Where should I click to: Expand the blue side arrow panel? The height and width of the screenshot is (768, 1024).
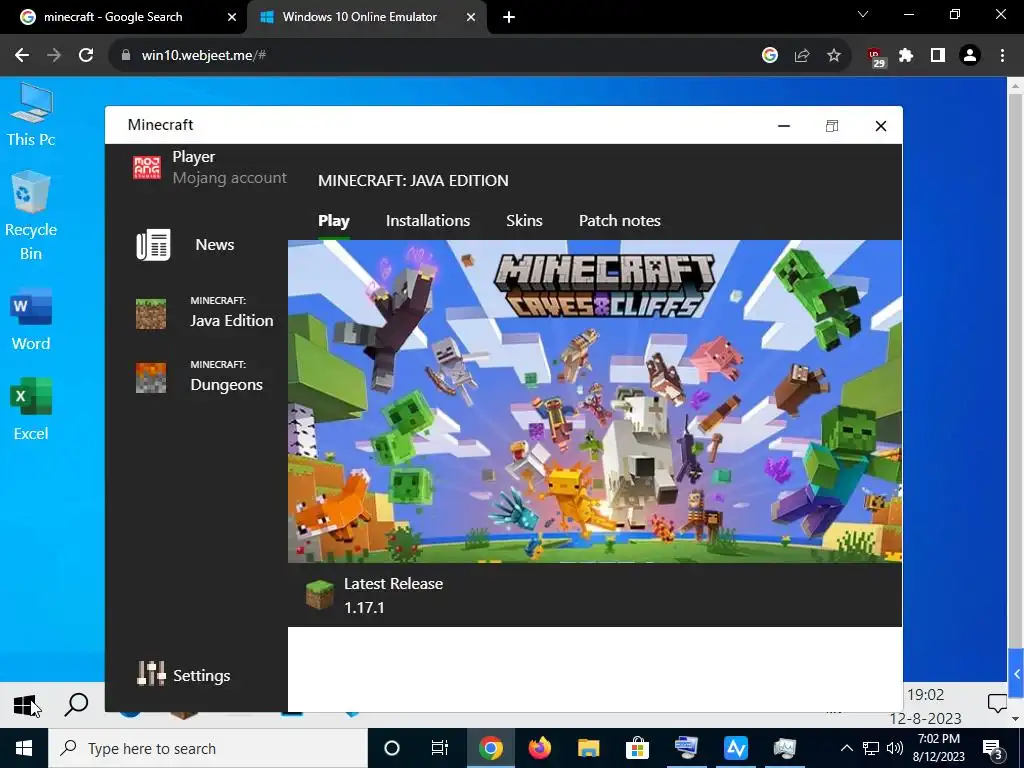point(1016,674)
